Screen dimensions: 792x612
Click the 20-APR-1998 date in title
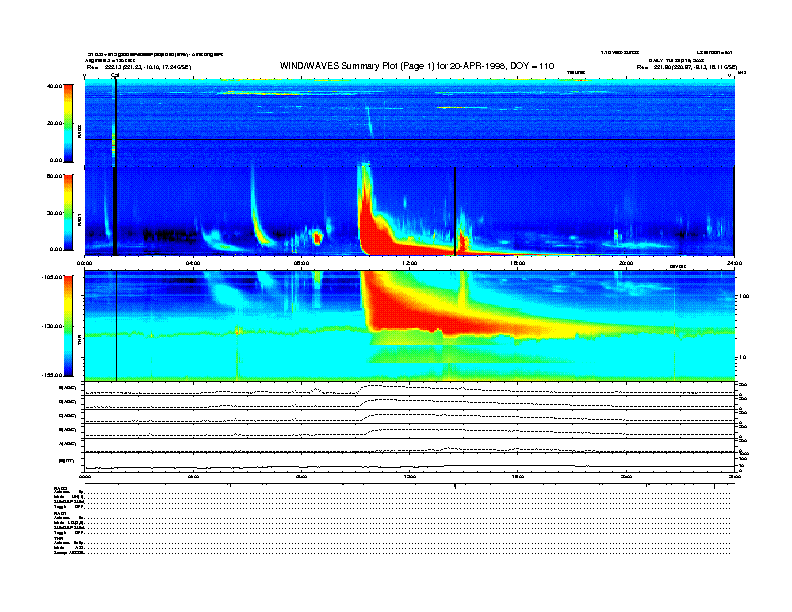pyautogui.click(x=477, y=66)
